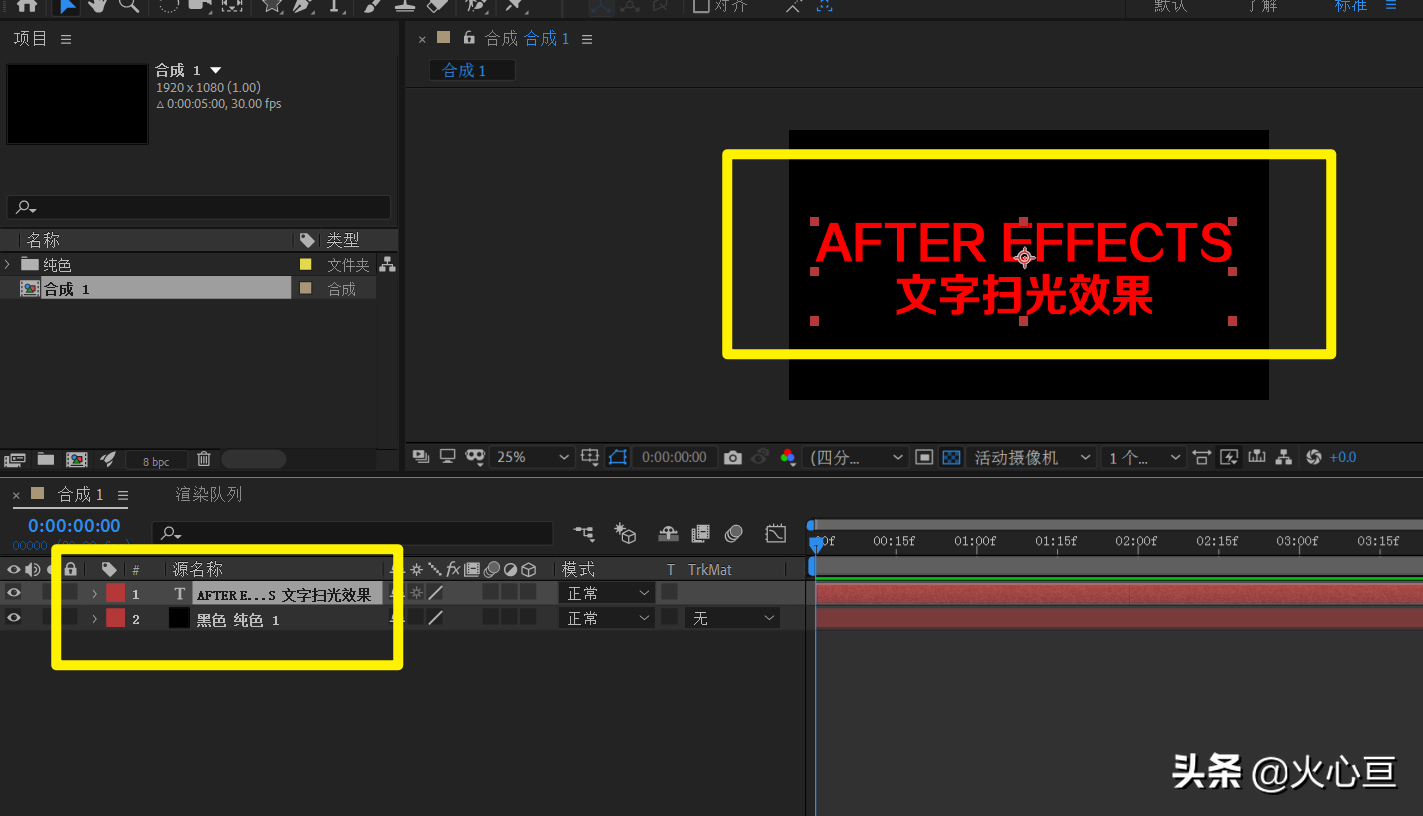The image size is (1423, 816).
Task: Select the Pen tool
Action: pos(303,6)
